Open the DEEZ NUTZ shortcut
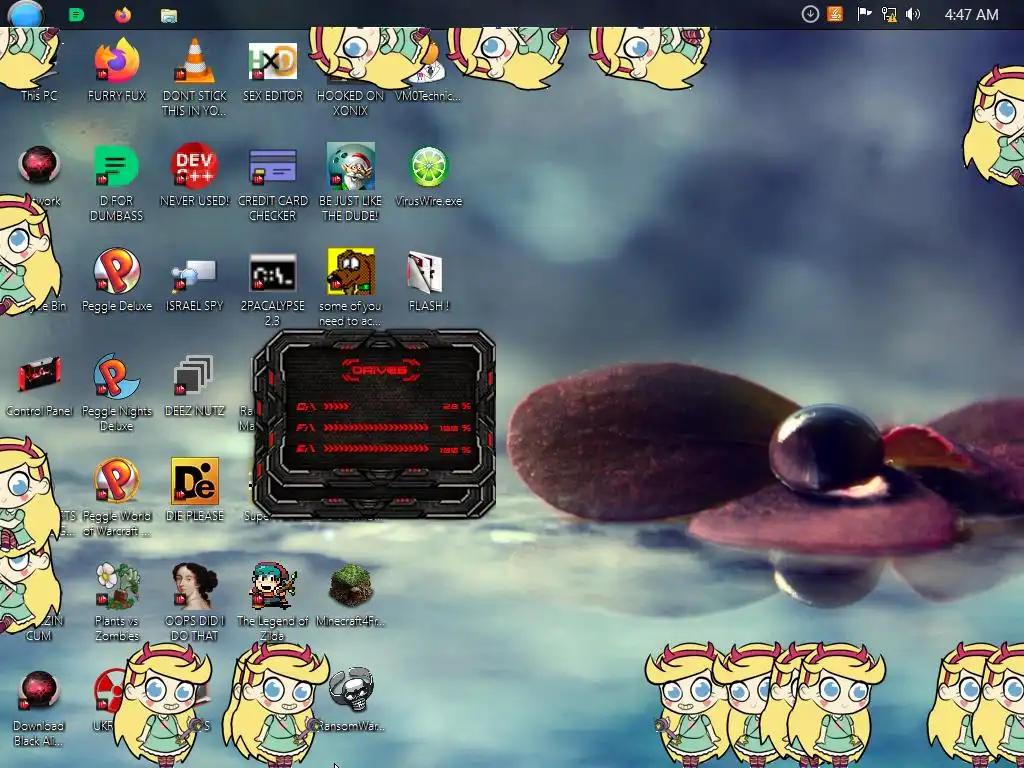Viewport: 1024px width, 768px height. [x=194, y=385]
